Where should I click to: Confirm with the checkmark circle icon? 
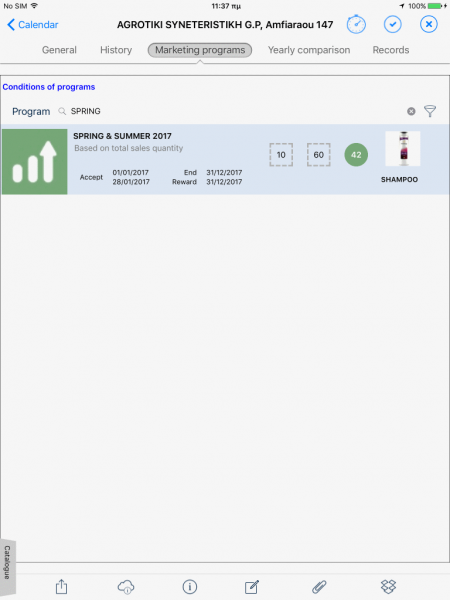(x=393, y=25)
